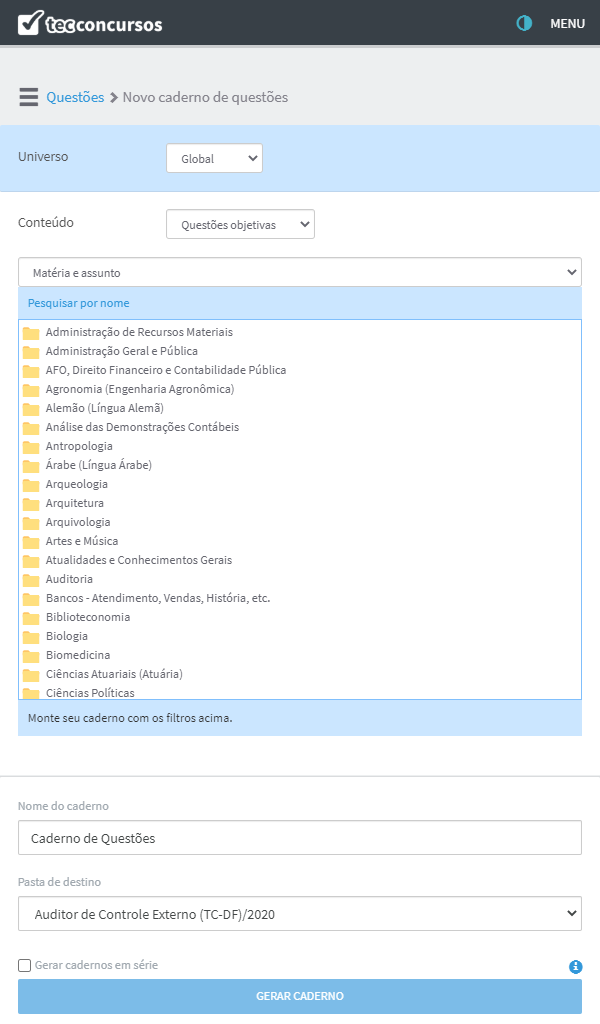This screenshot has height=1024, width=600.
Task: Select the Arquivologia subject
Action: point(78,521)
